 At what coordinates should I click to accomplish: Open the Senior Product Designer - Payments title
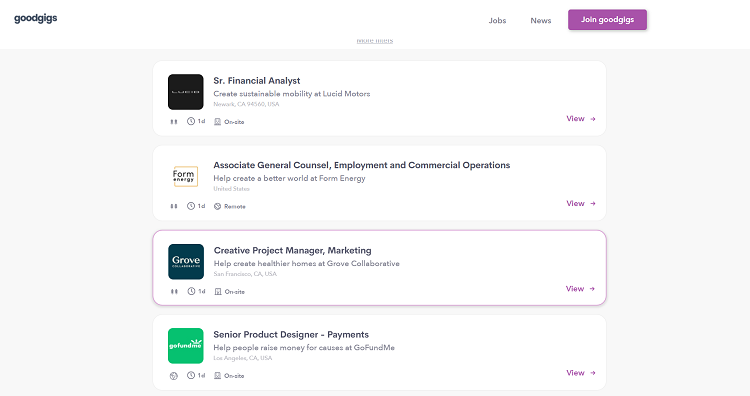291,335
